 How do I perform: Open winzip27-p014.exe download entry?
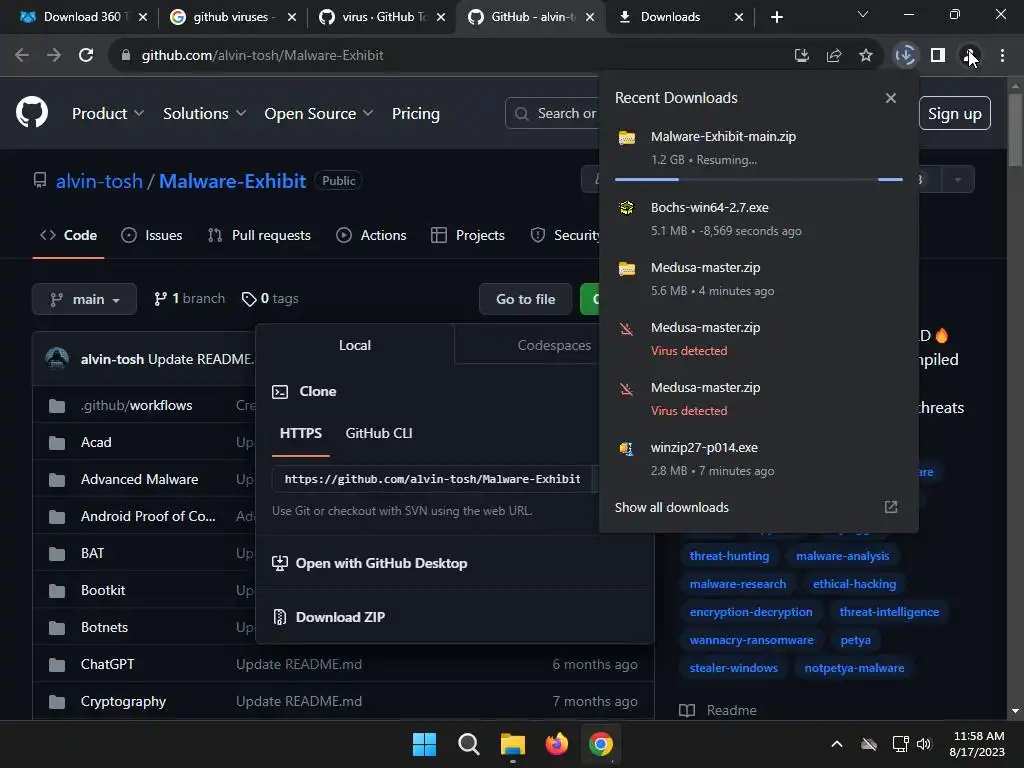click(x=758, y=459)
